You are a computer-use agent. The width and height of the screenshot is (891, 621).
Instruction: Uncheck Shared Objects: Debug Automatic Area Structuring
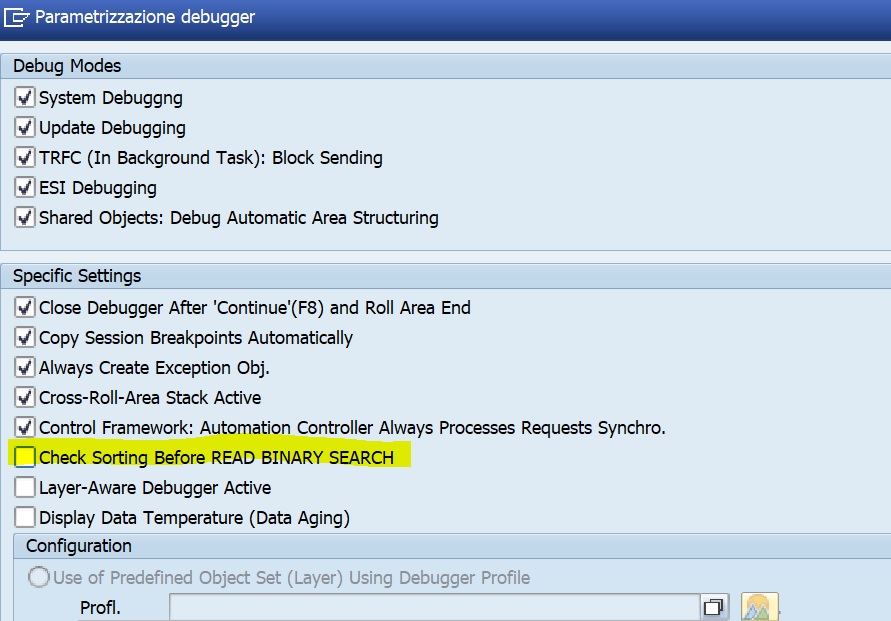tap(23, 217)
